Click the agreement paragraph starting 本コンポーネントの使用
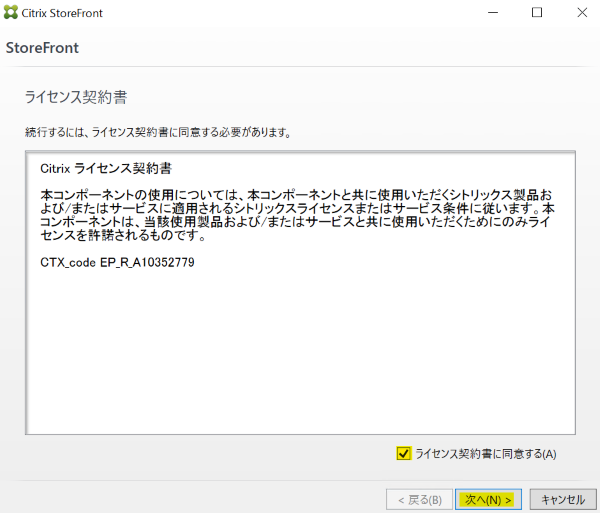This screenshot has height=513, width=600. click(x=297, y=215)
